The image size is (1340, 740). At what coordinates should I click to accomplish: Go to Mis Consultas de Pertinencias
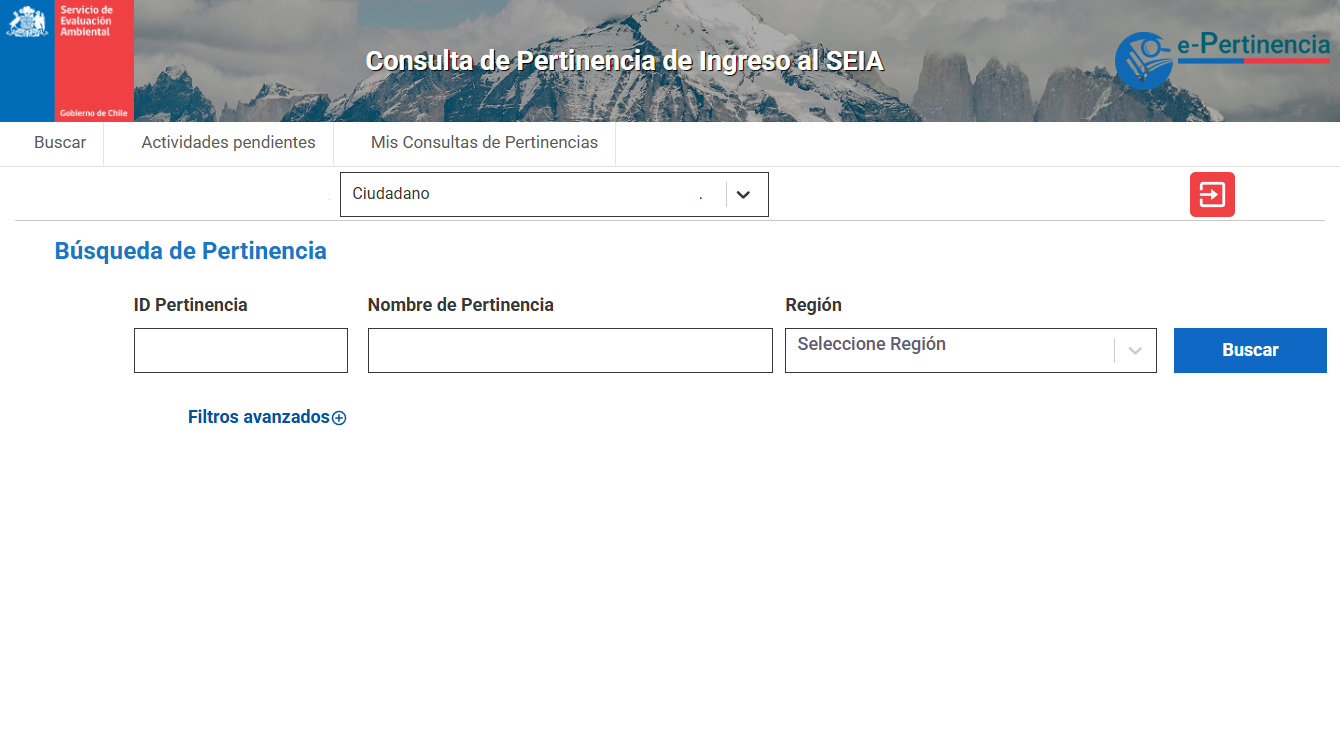click(484, 143)
